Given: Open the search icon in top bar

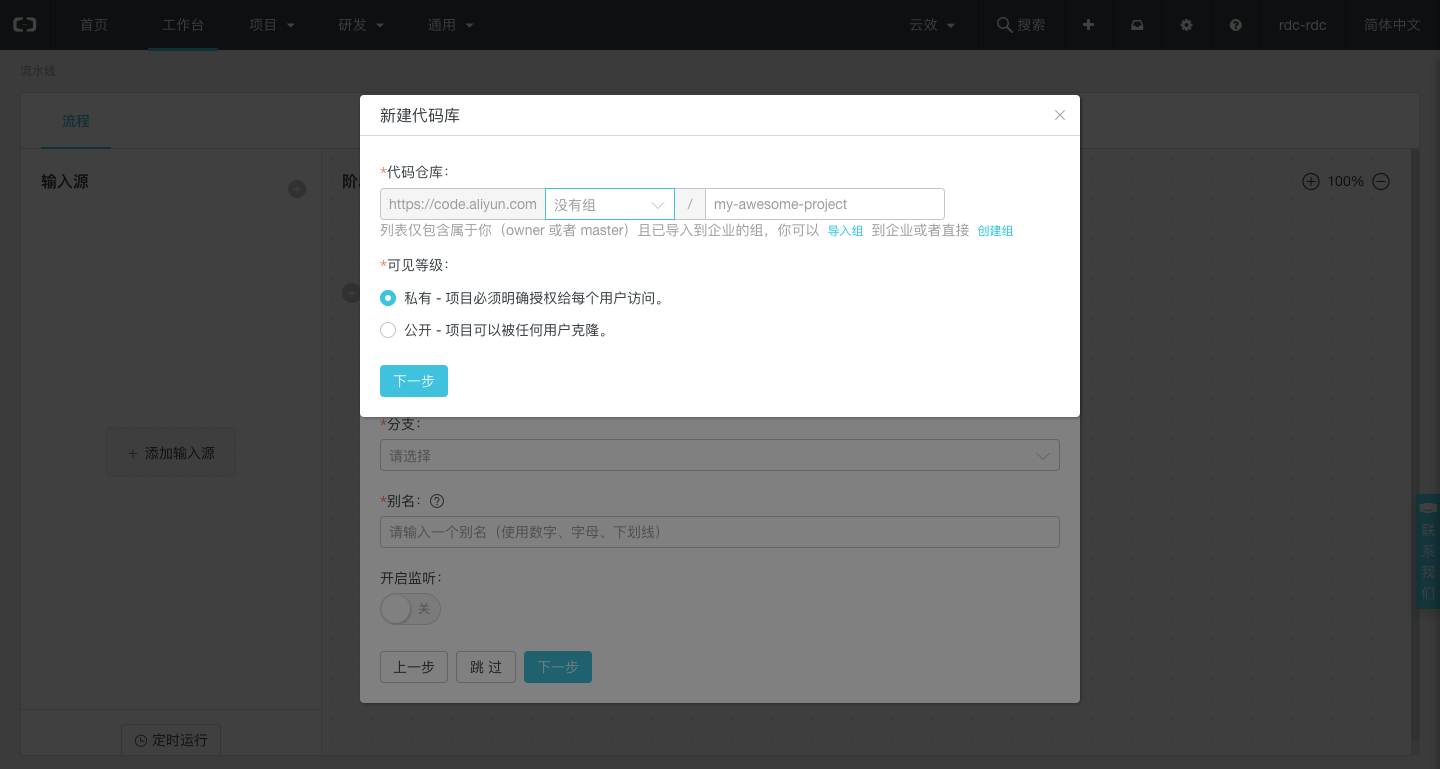Looking at the screenshot, I should pyautogui.click(x=1004, y=25).
